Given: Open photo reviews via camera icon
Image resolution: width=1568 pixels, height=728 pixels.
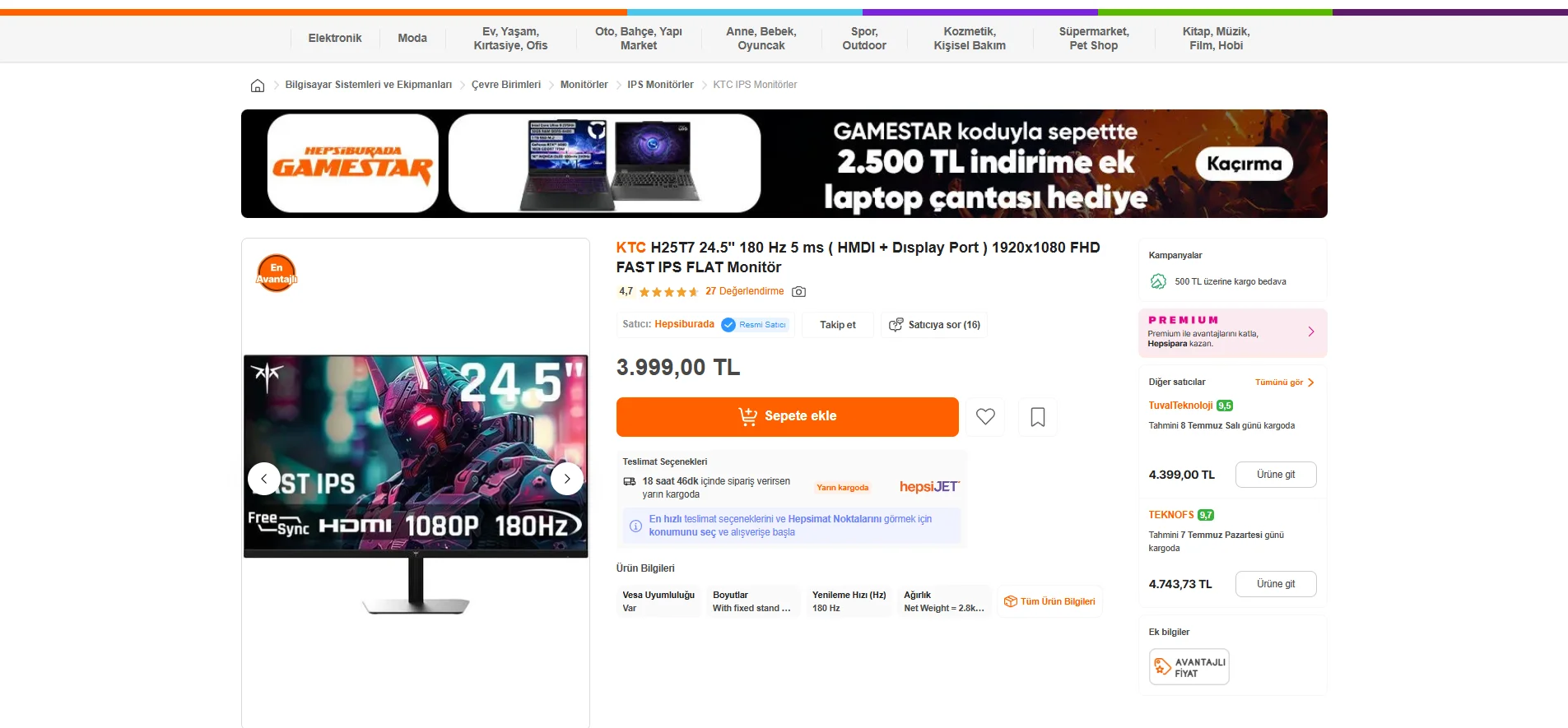Looking at the screenshot, I should coord(798,291).
